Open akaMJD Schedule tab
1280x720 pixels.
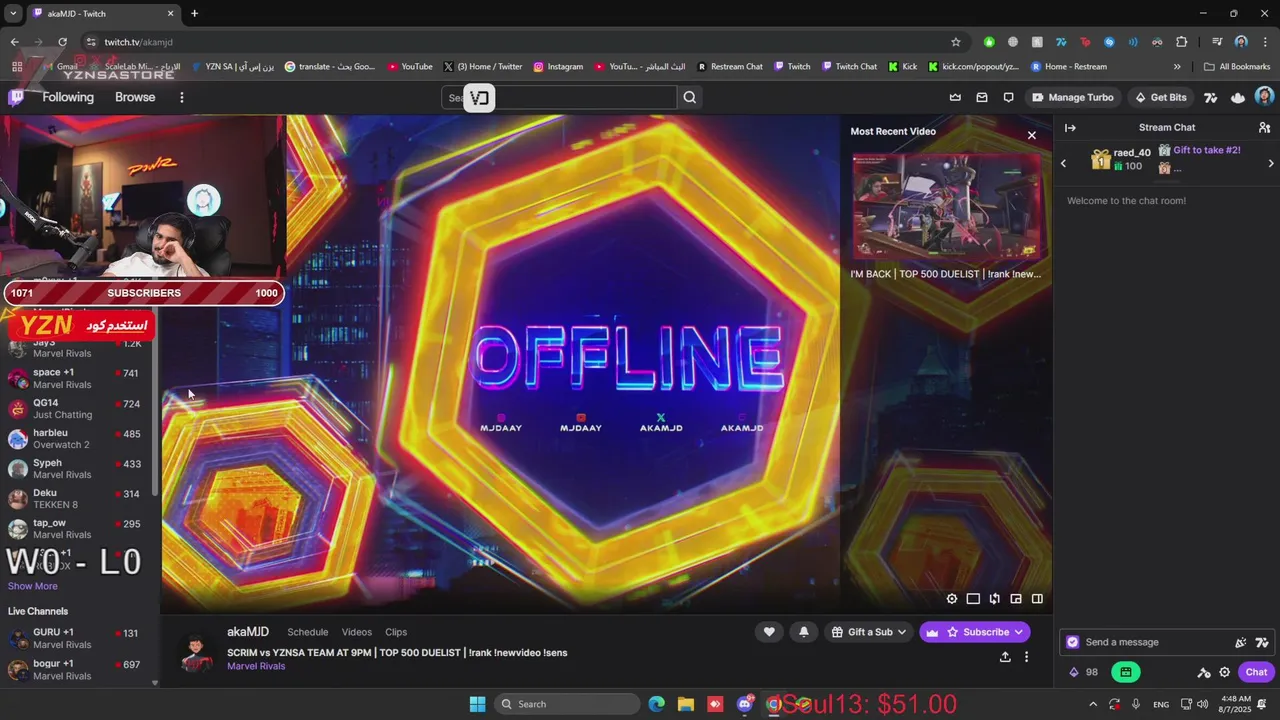click(x=308, y=632)
